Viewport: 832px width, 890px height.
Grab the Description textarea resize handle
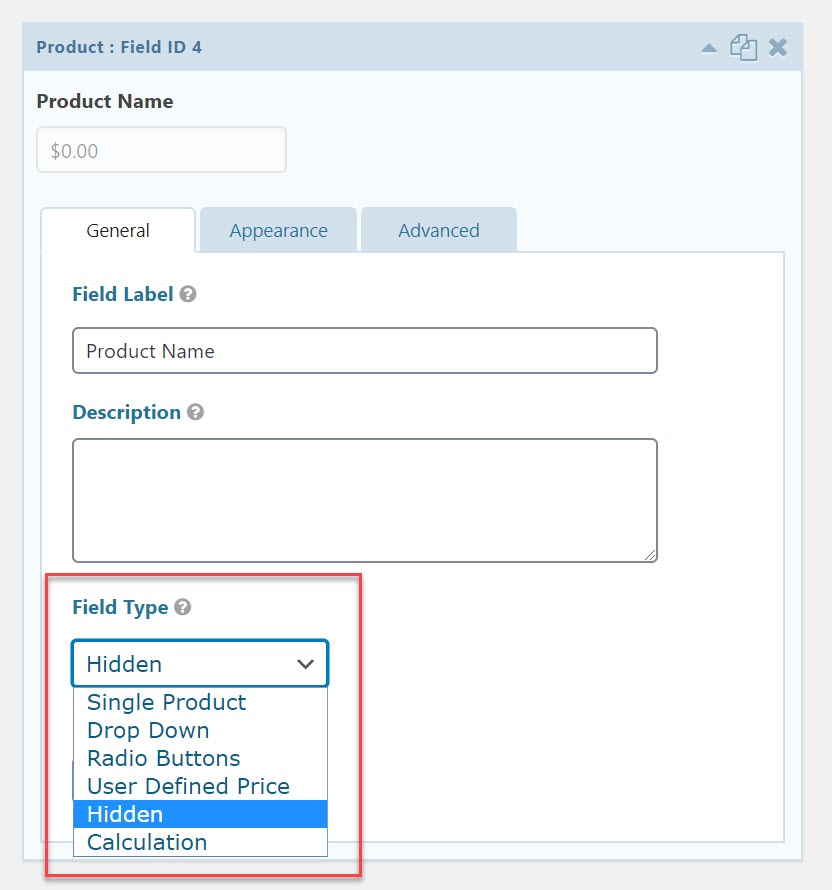650,556
